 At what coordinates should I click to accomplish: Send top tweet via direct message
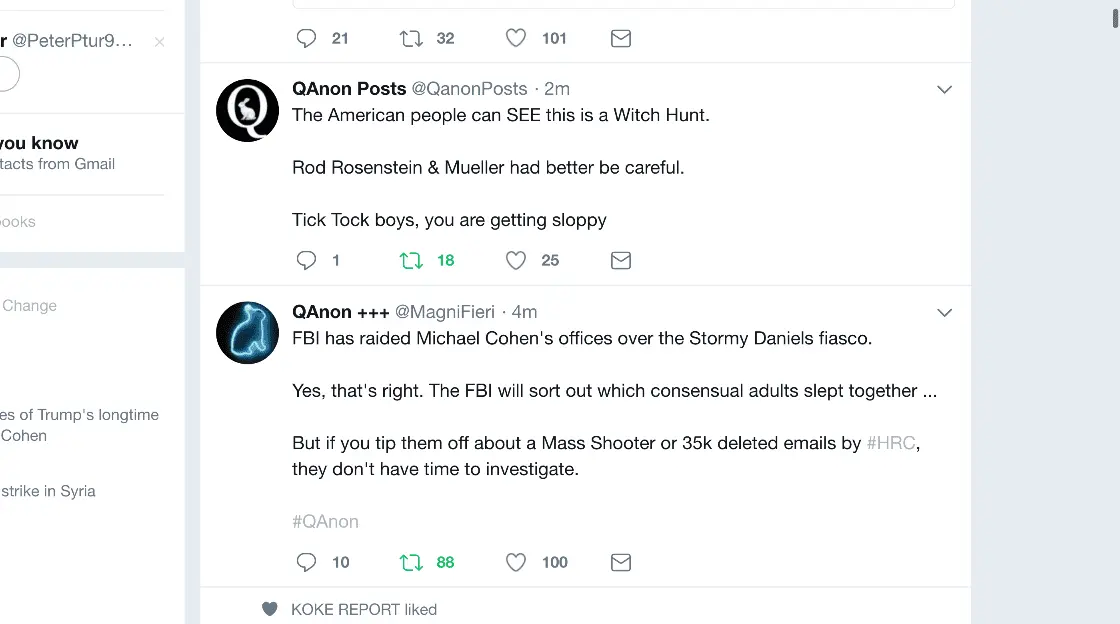tap(621, 39)
